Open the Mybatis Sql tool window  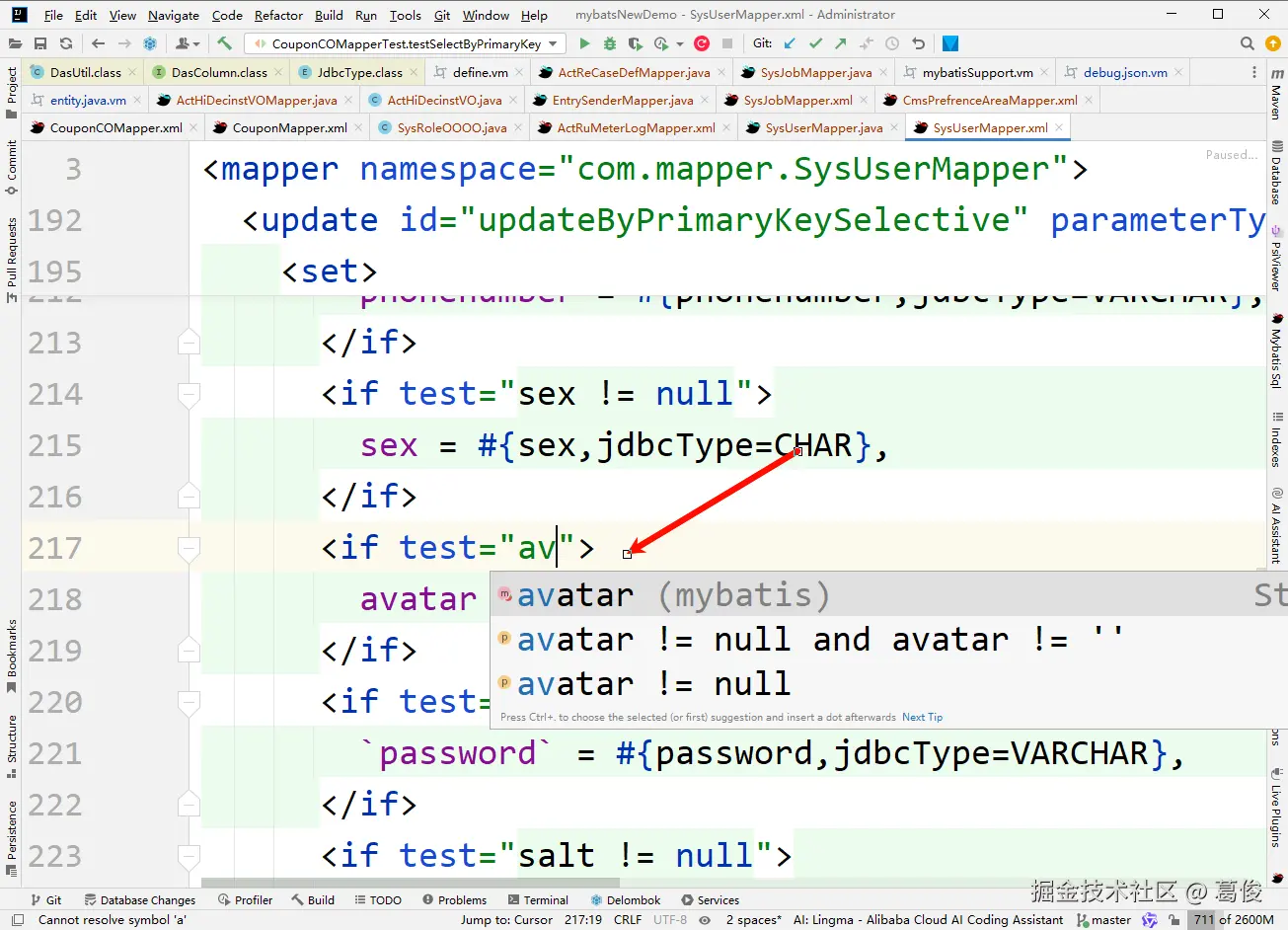click(x=1277, y=350)
